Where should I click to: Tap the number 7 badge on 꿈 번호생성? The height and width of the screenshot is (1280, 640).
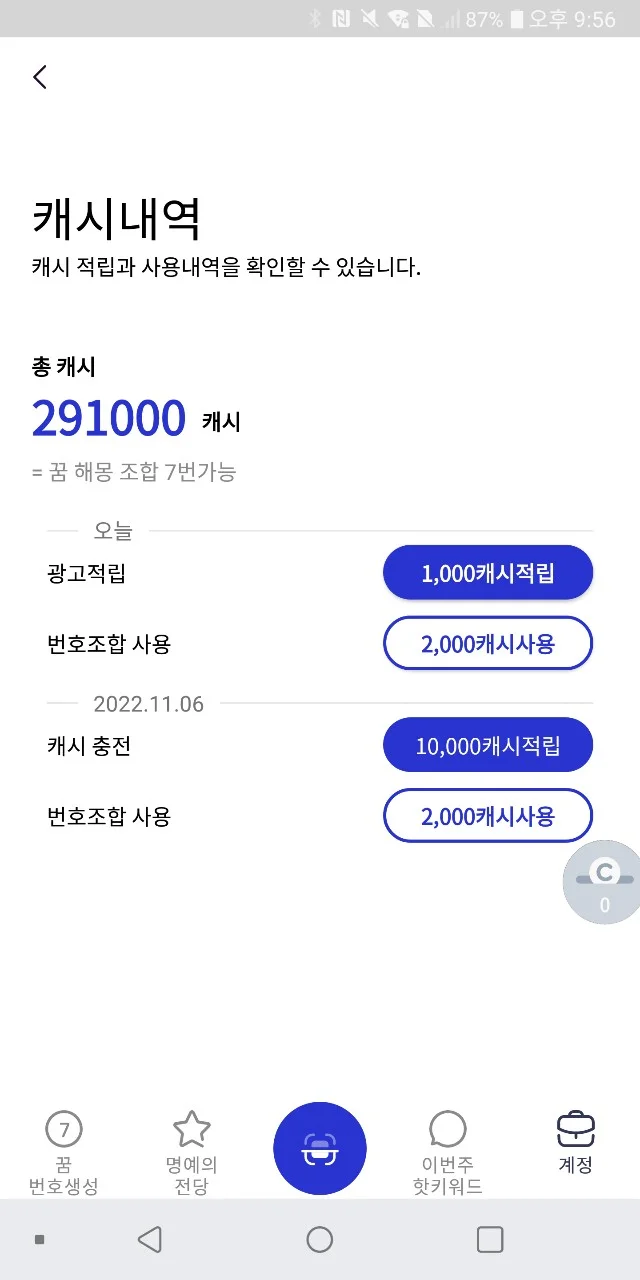tap(64, 1128)
